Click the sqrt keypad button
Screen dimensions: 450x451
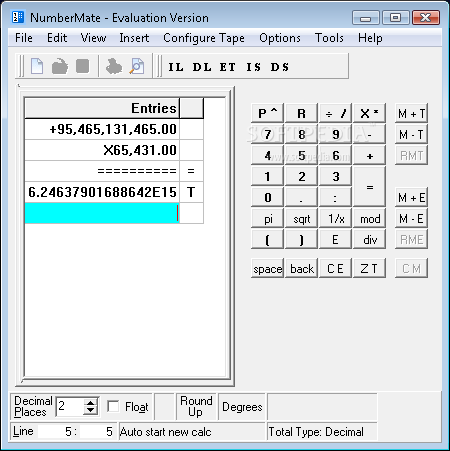pyautogui.click(x=302, y=219)
